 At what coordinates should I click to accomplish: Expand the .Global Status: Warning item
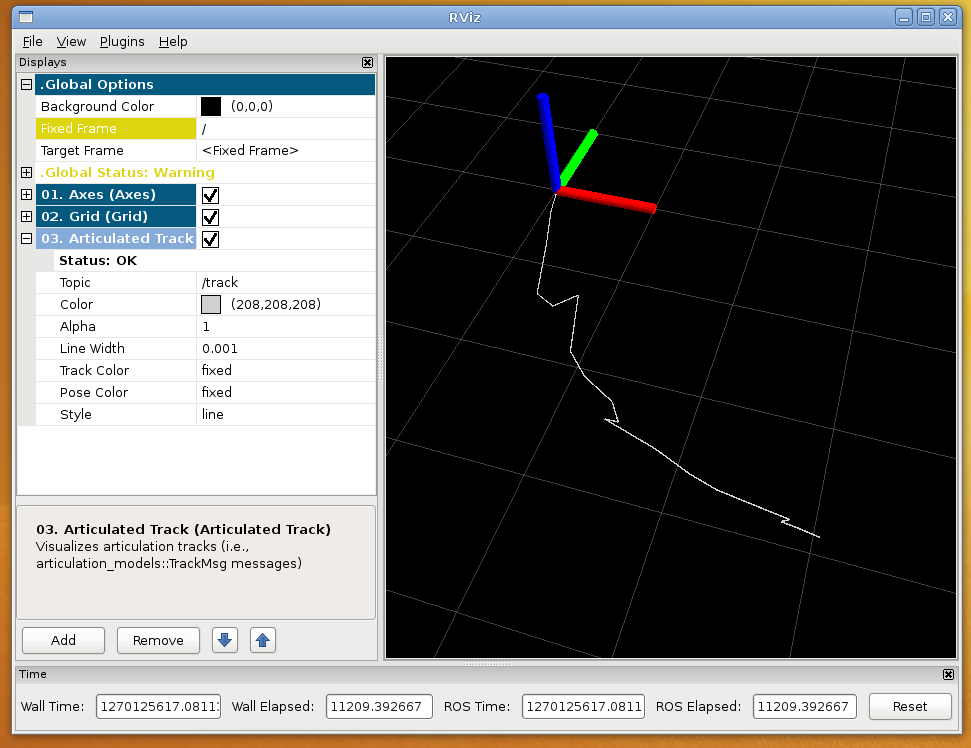click(27, 173)
